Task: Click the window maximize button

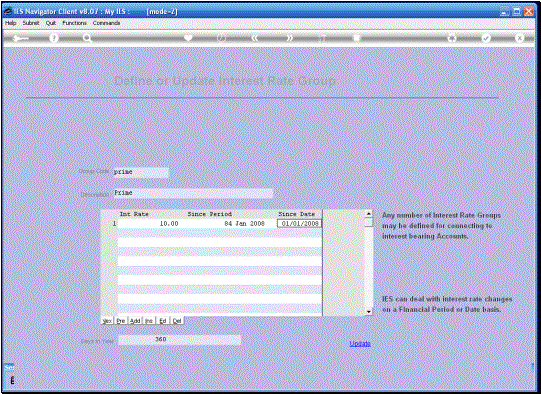Action: tap(517, 12)
